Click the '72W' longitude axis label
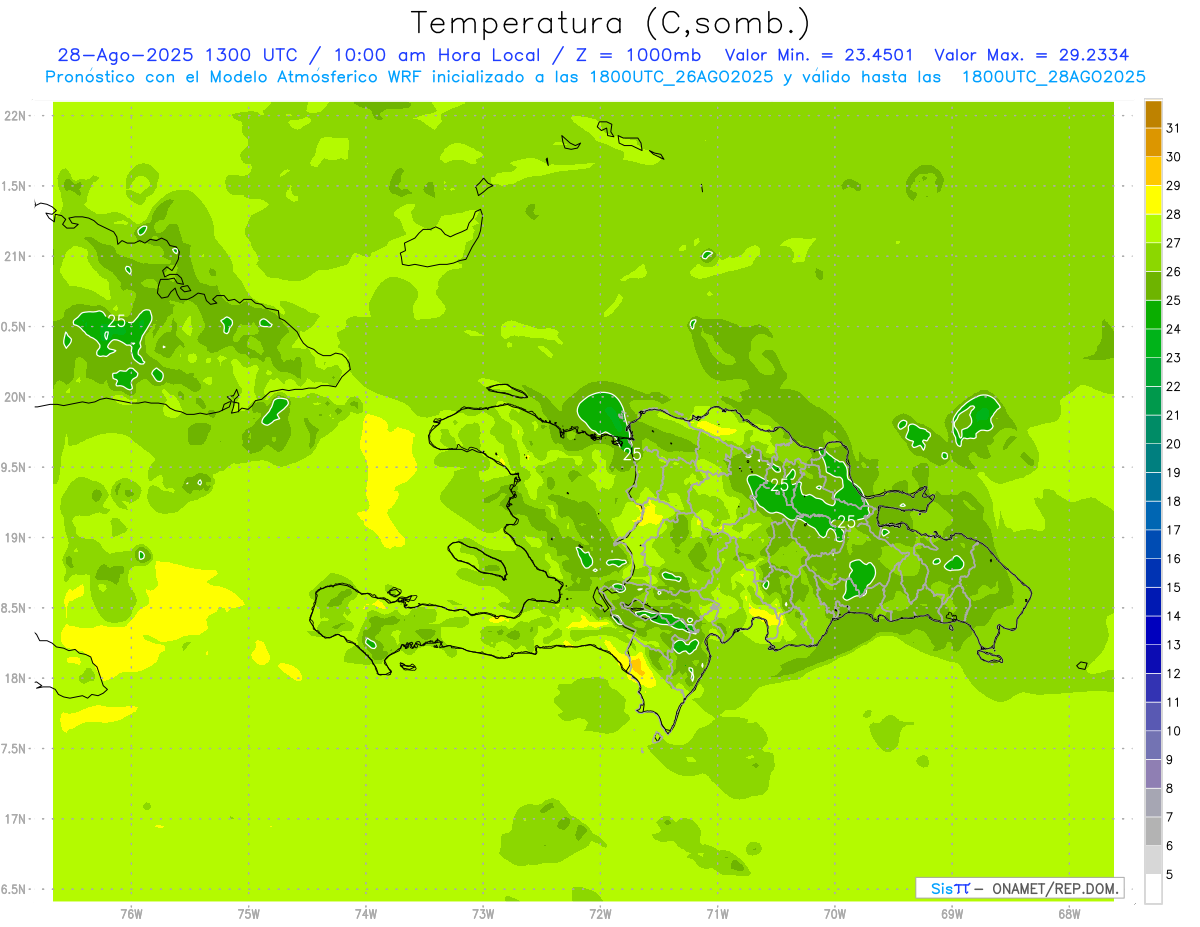Screen dimensions: 1200x927 click(x=600, y=914)
